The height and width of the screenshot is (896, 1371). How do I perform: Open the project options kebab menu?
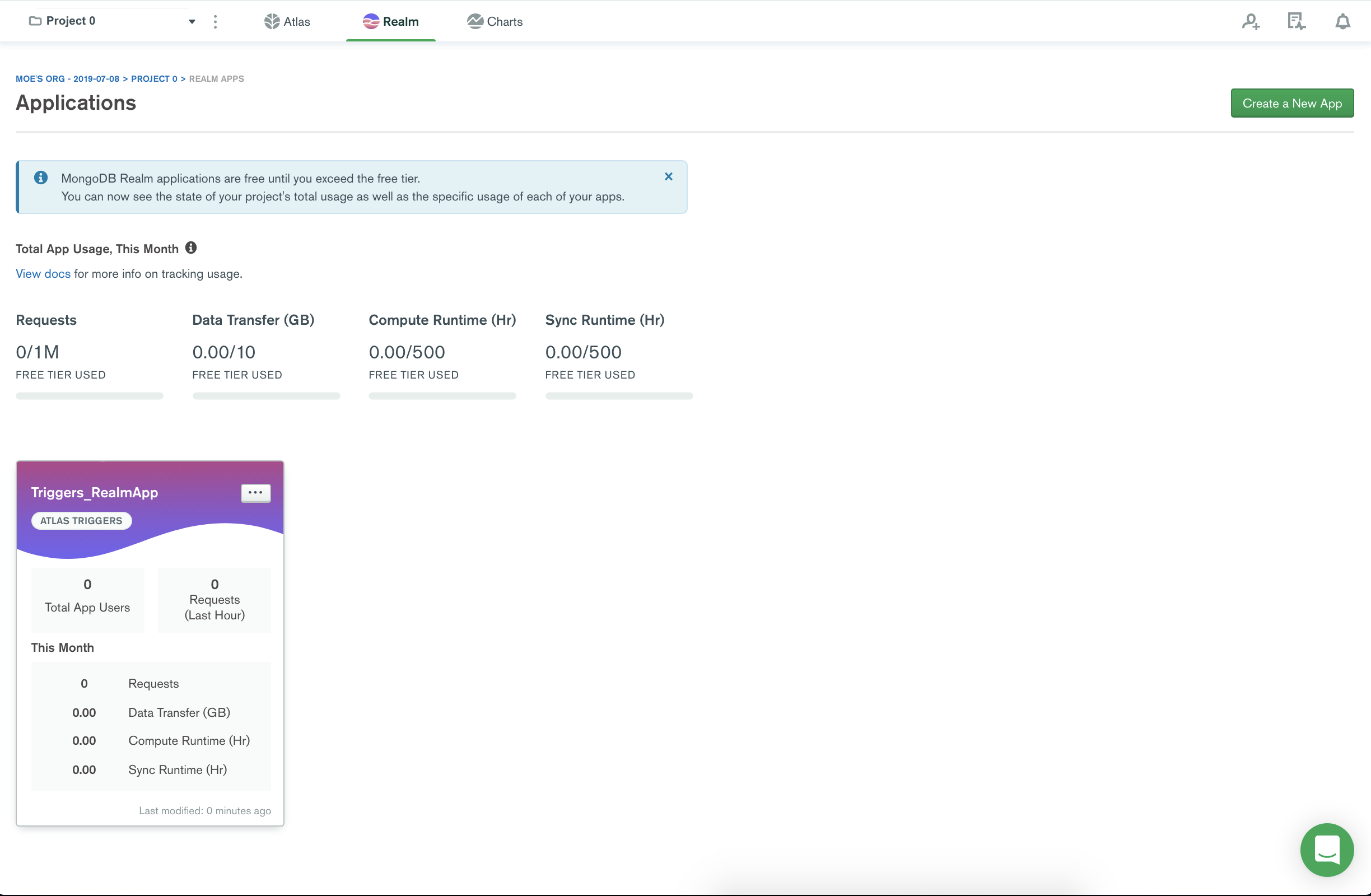(x=216, y=22)
